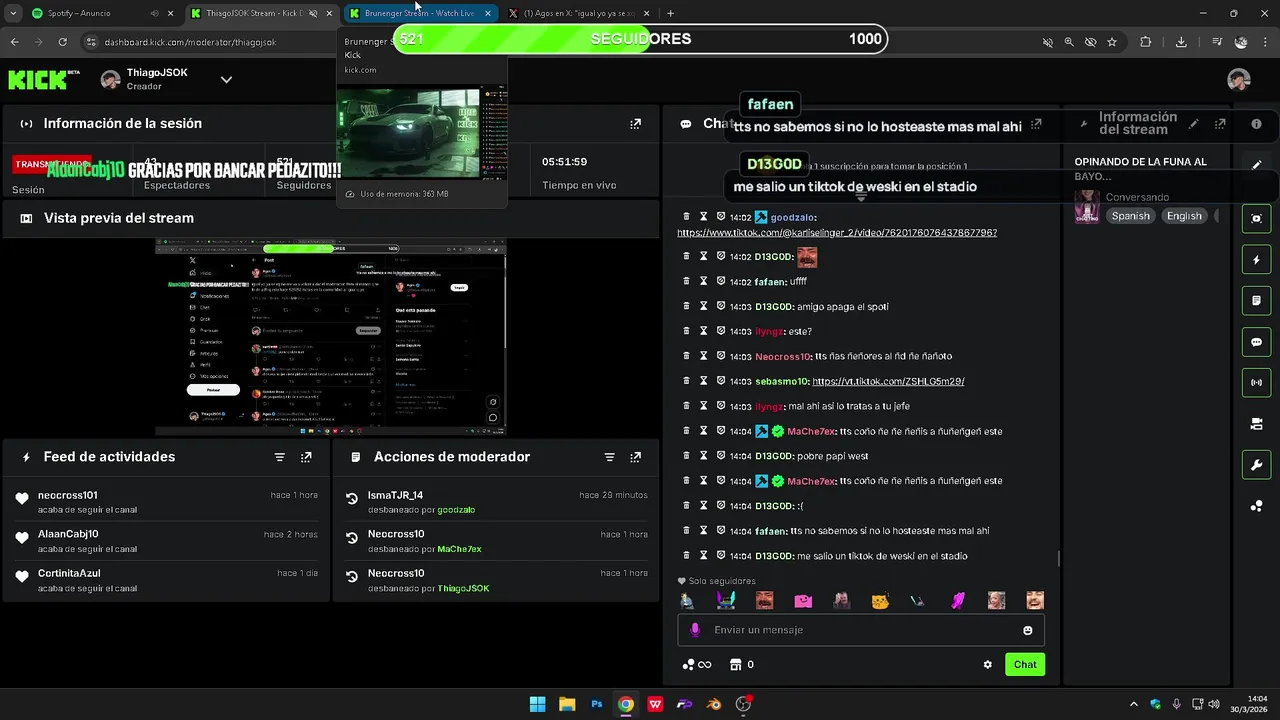Toggle the Spanish language chip
The width and height of the screenshot is (1280, 720).
click(x=1130, y=216)
